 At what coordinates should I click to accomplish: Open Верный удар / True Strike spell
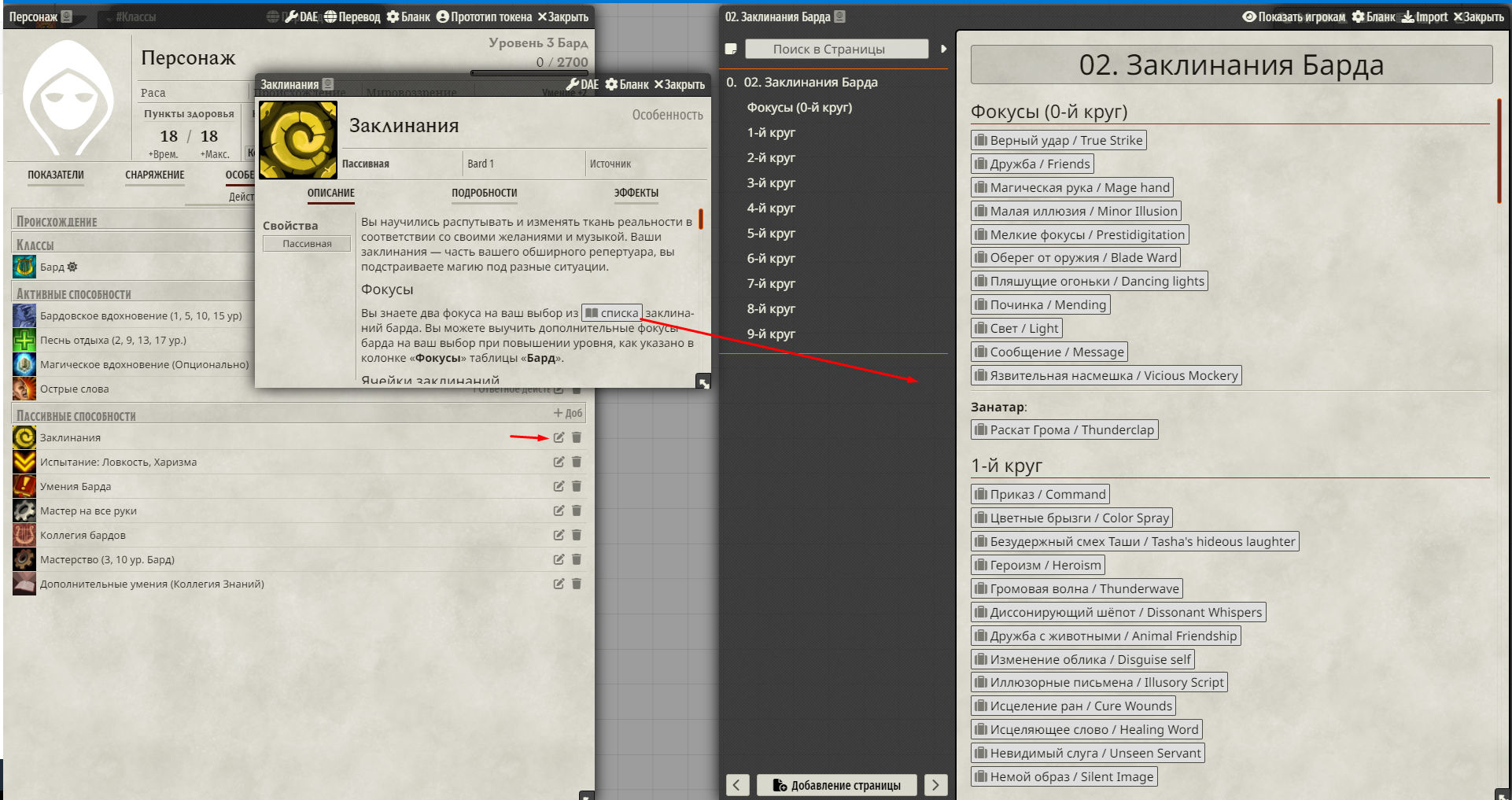(1059, 140)
